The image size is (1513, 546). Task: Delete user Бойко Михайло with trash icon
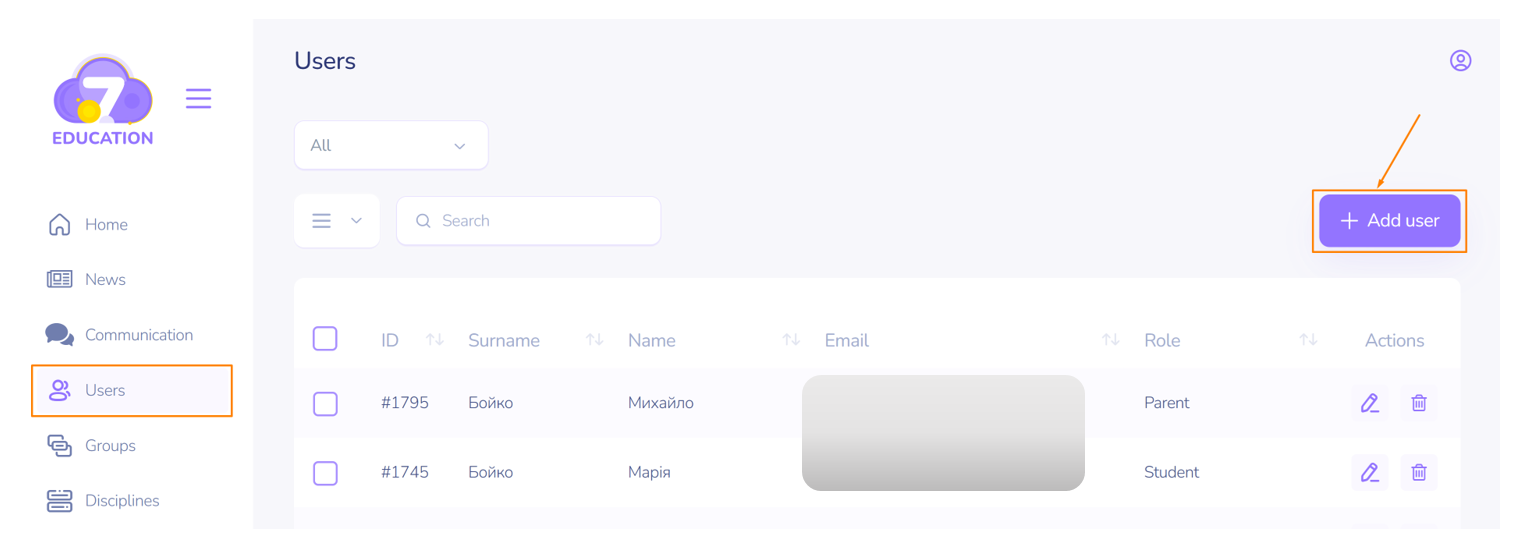coord(1418,403)
